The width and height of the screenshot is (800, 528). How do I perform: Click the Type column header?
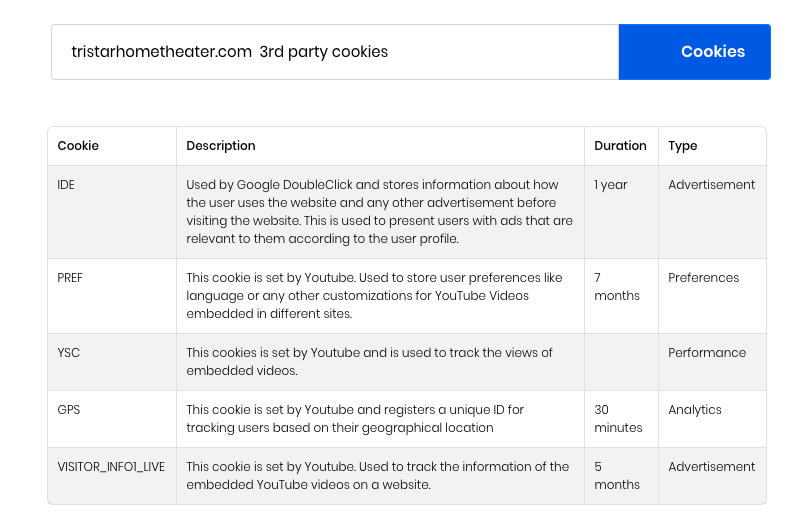[x=712, y=146]
